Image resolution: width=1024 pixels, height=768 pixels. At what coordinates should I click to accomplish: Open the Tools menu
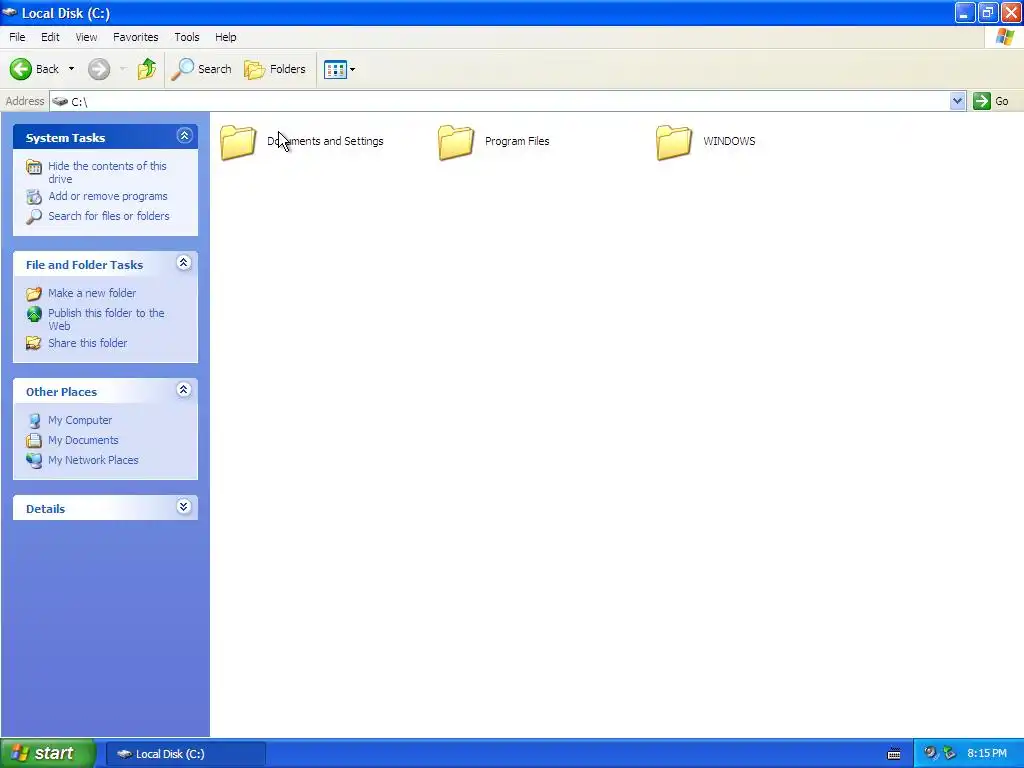(187, 37)
